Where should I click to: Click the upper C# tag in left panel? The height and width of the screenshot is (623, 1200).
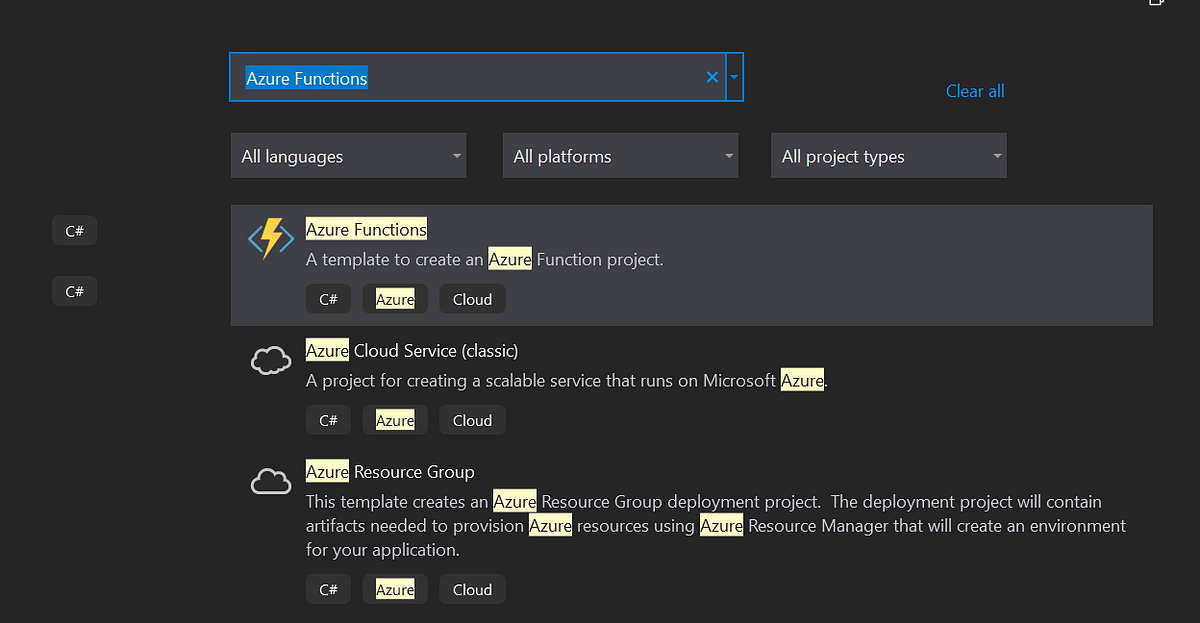tap(74, 231)
